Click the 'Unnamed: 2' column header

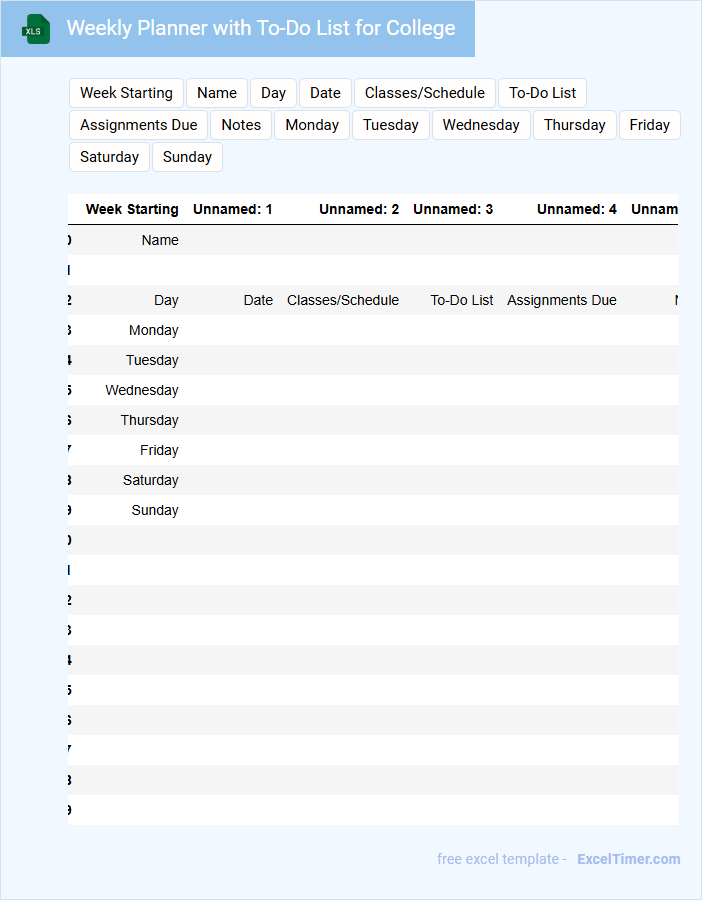coord(359,210)
